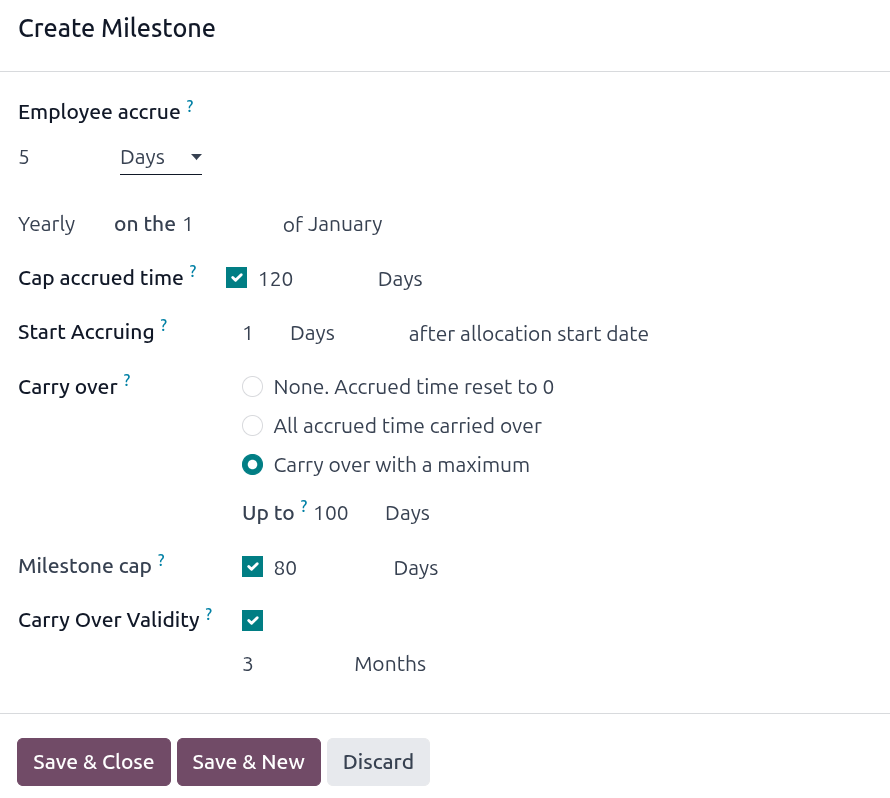Click the Days dropdown arrow
The image size is (890, 798).
(196, 157)
